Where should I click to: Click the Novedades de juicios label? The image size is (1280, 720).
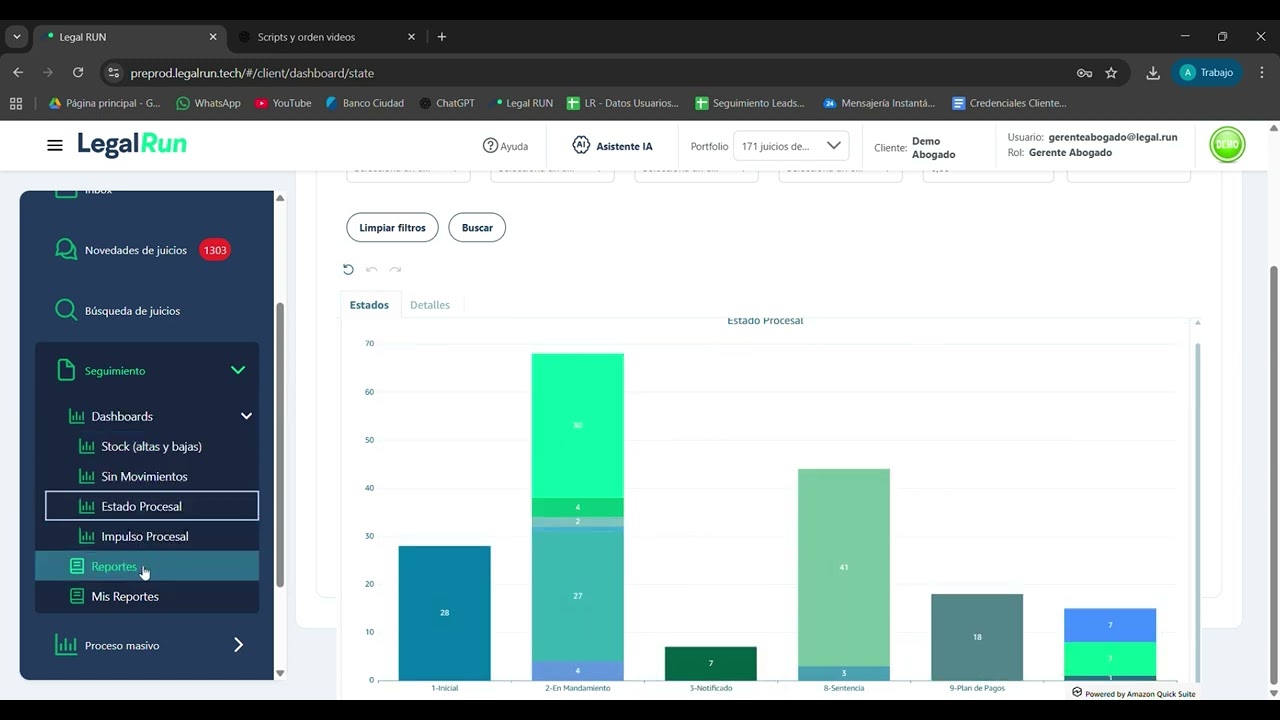136,250
